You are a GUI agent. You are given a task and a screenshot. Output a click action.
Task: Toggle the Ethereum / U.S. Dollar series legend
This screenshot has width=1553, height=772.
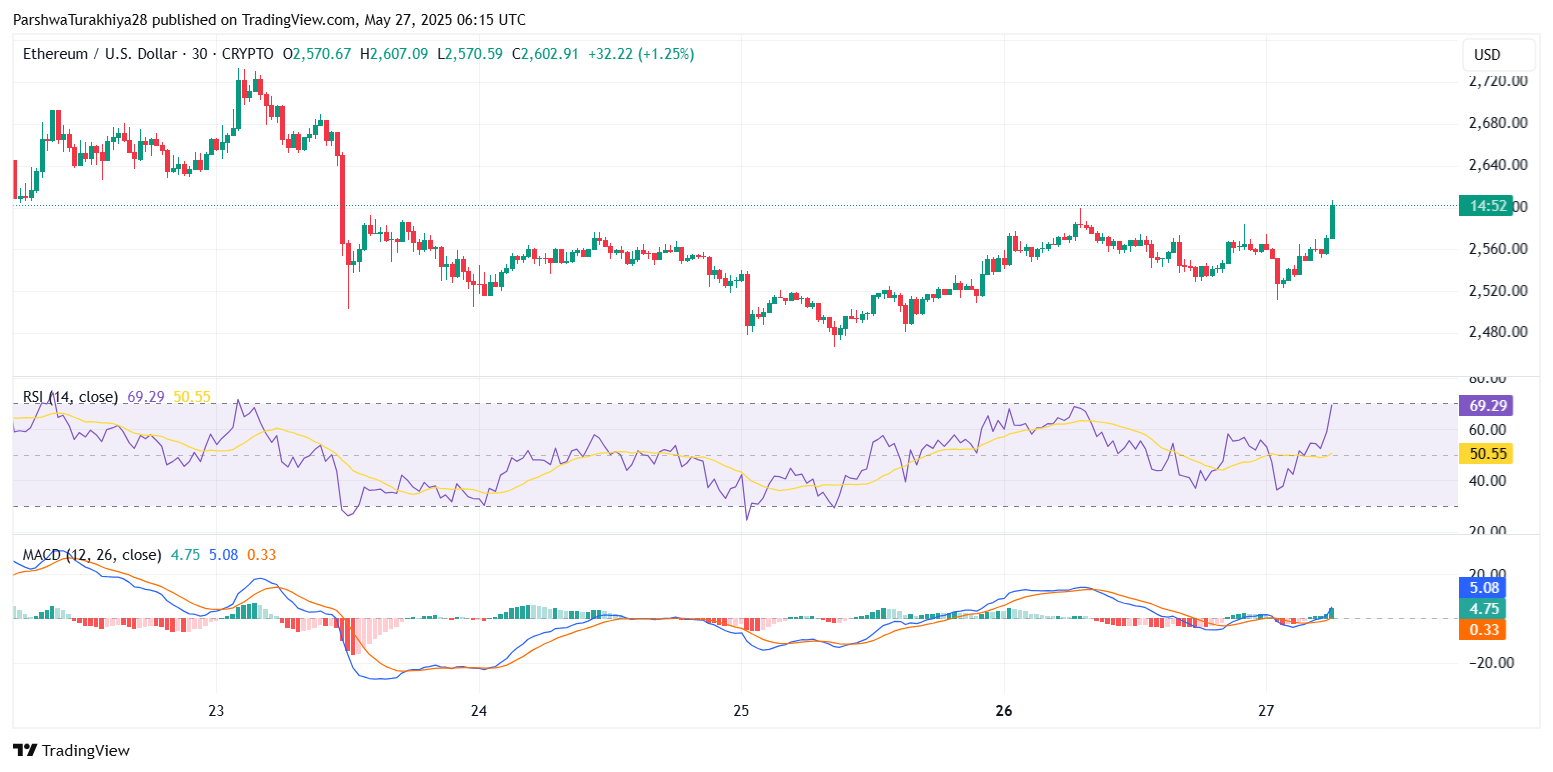click(100, 53)
